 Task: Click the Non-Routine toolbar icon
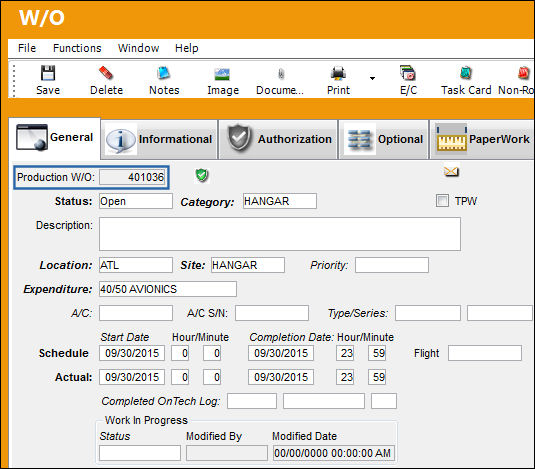523,73
